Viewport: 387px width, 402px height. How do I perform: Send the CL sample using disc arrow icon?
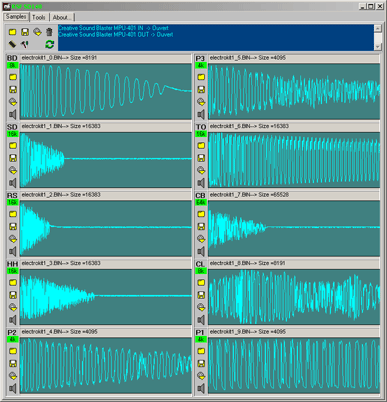[x=201, y=307]
